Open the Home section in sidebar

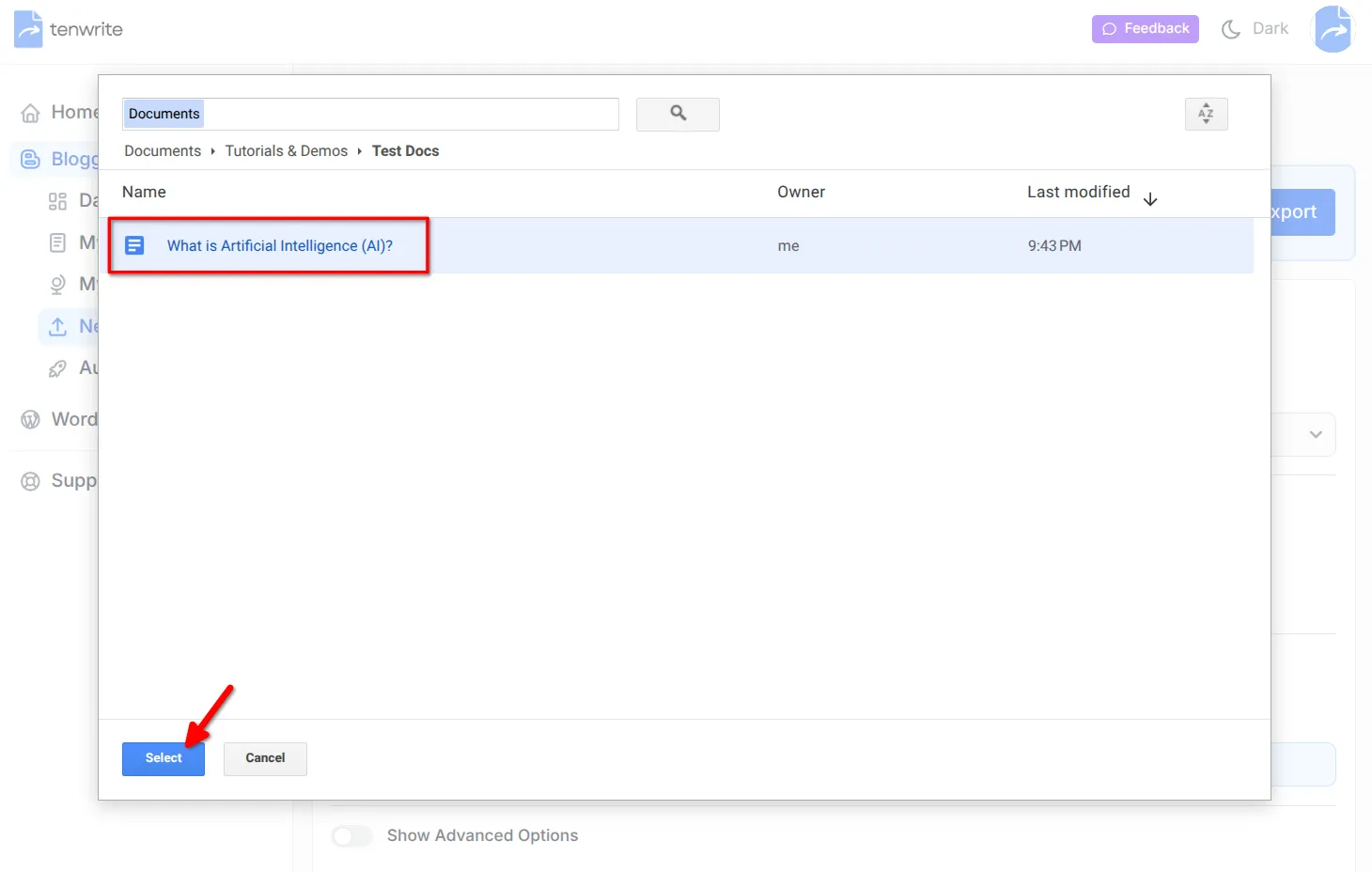pos(31,112)
